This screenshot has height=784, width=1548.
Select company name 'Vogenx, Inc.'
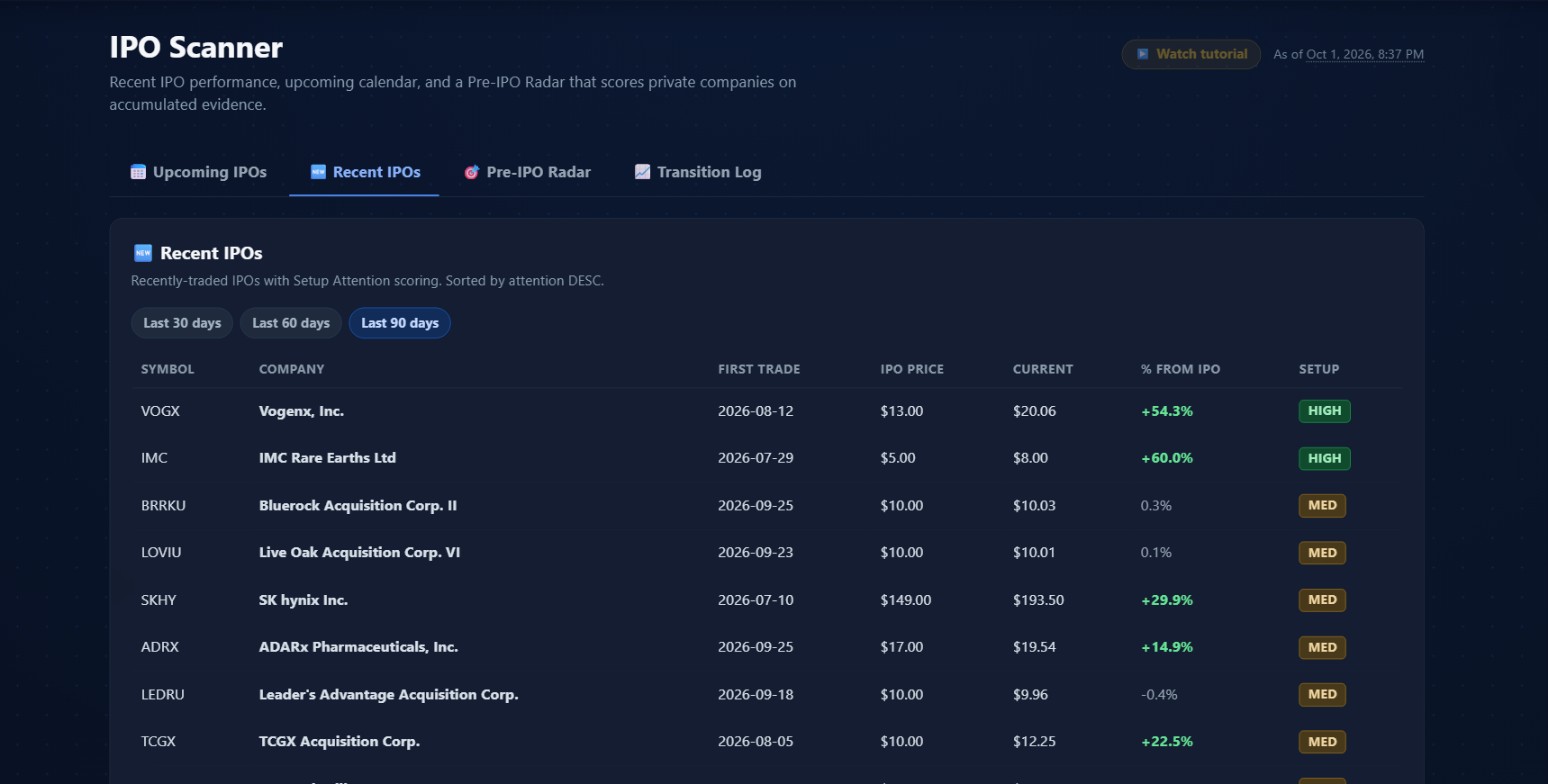(301, 411)
